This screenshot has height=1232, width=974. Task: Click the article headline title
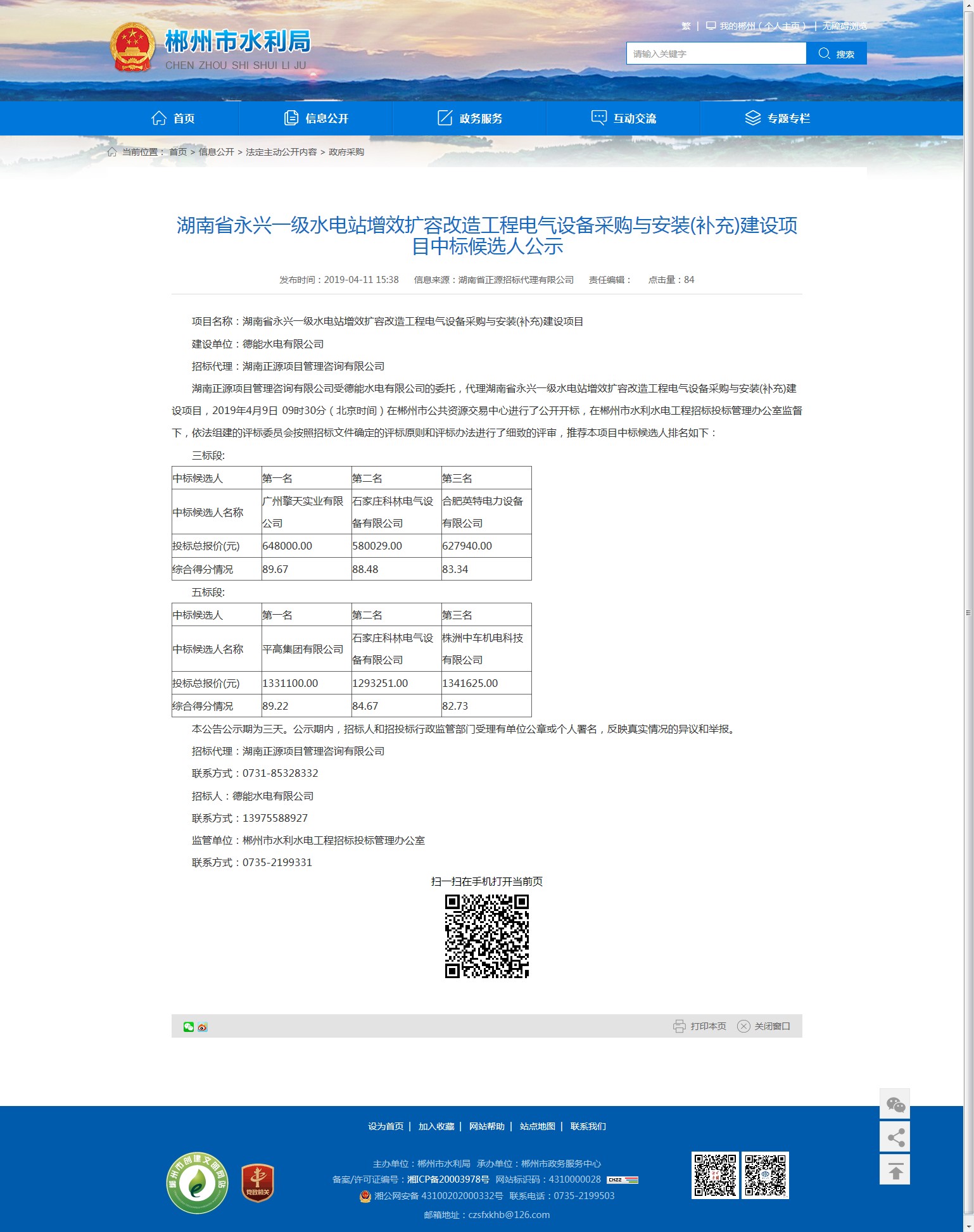[487, 236]
